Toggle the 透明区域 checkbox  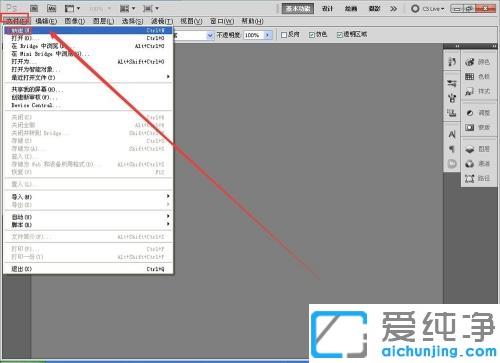[339, 35]
